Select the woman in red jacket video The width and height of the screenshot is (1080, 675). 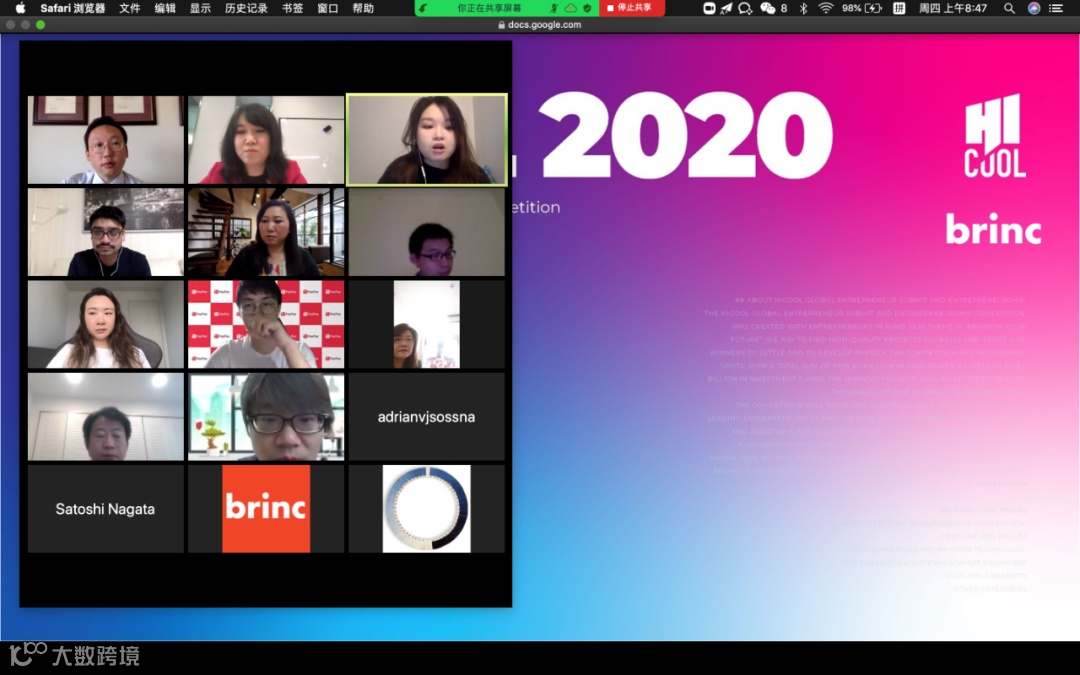[x=266, y=140]
